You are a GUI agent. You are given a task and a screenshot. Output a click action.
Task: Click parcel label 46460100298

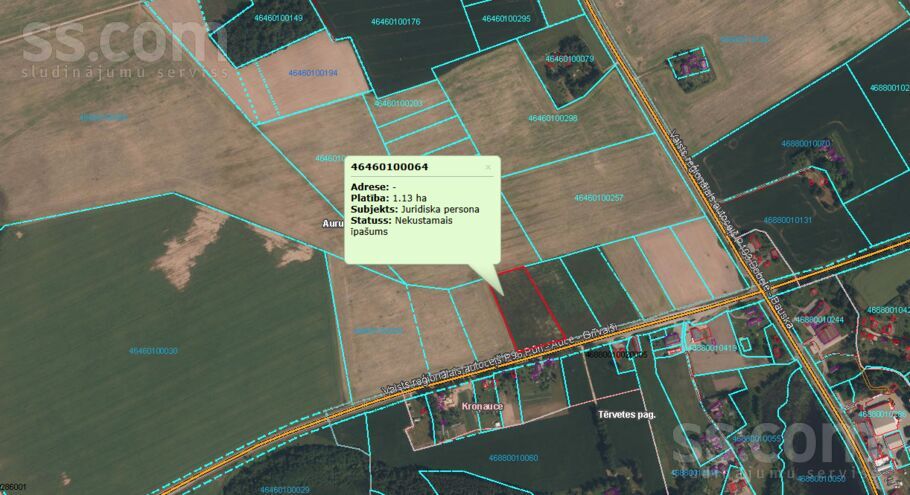(553, 118)
